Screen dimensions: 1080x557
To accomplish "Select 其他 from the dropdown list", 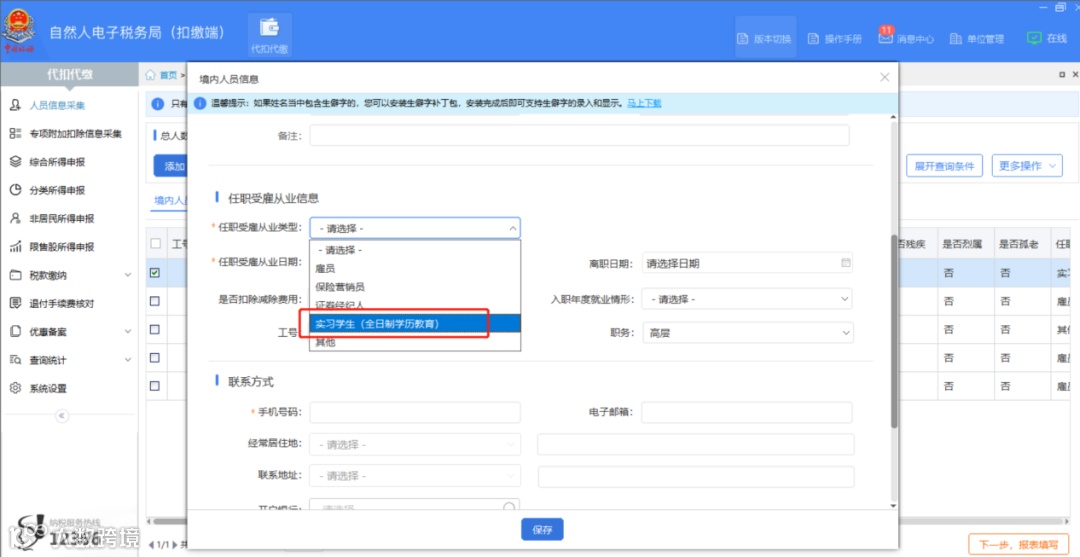I will point(415,341).
